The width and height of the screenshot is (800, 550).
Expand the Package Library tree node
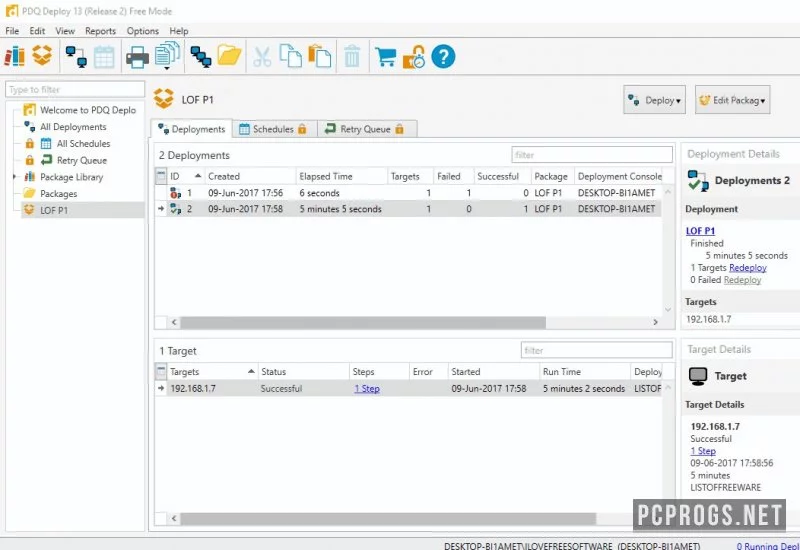pos(15,177)
